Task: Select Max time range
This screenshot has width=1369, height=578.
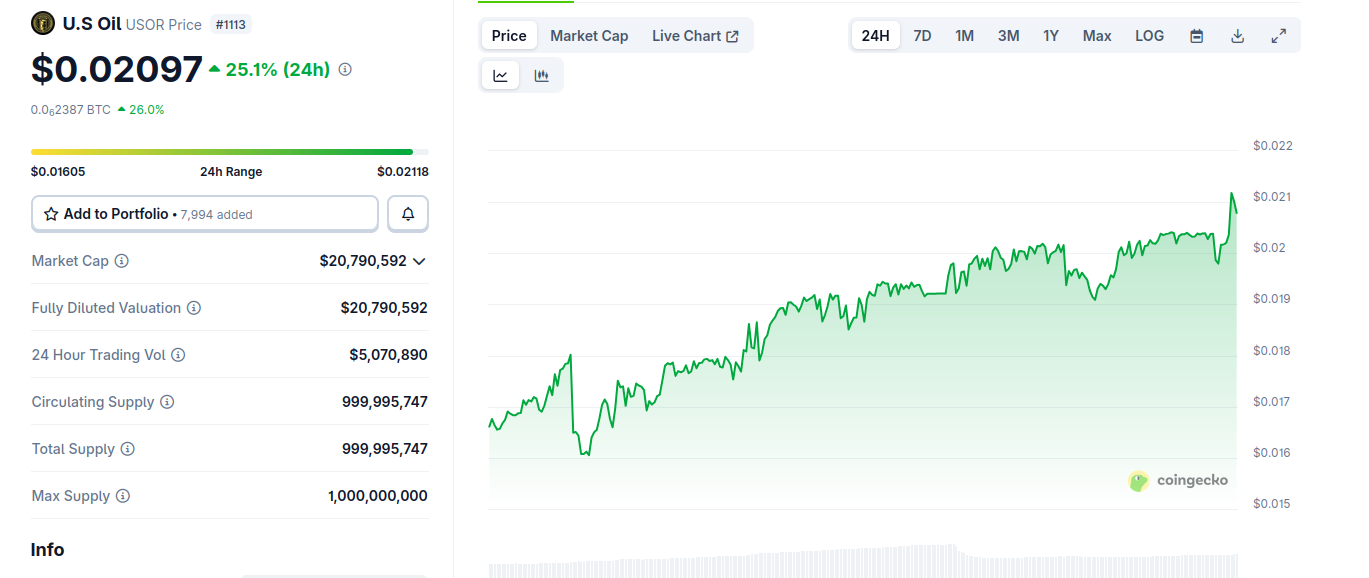Action: 1097,36
